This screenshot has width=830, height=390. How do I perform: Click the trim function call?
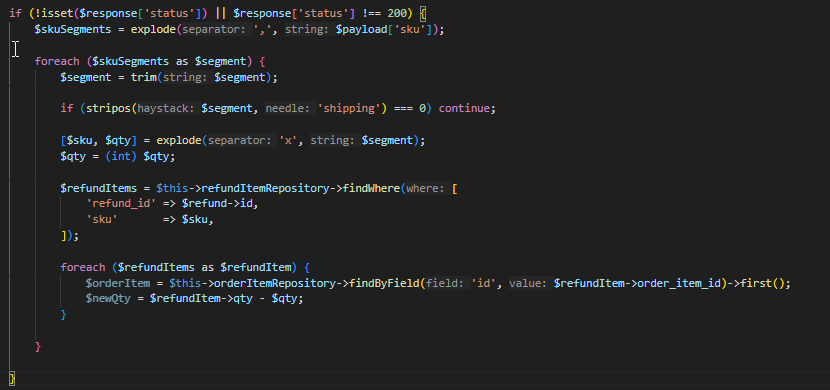(144, 77)
